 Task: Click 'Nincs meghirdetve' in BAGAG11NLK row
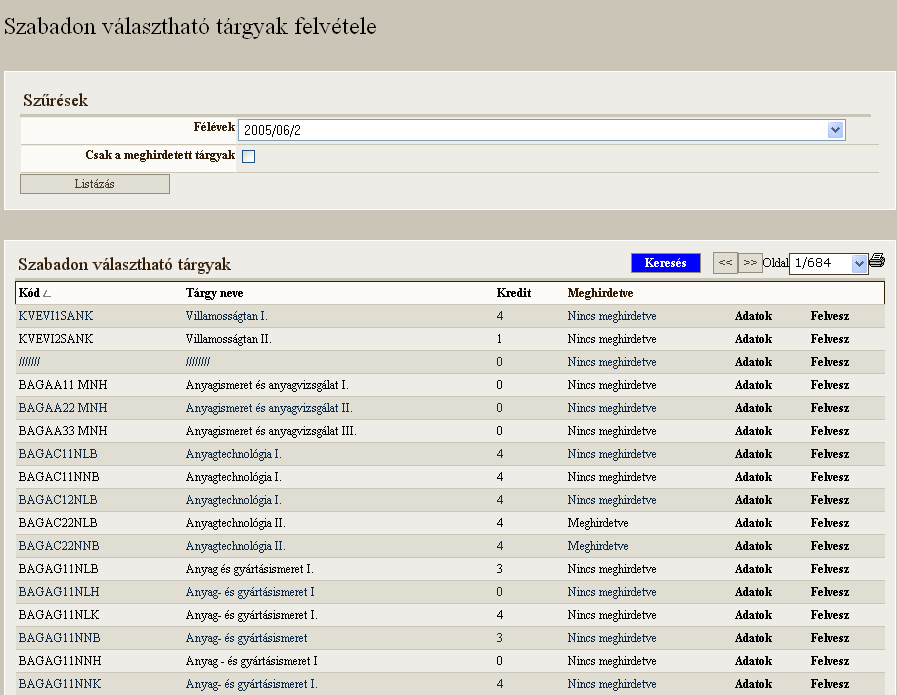pyautogui.click(x=612, y=615)
